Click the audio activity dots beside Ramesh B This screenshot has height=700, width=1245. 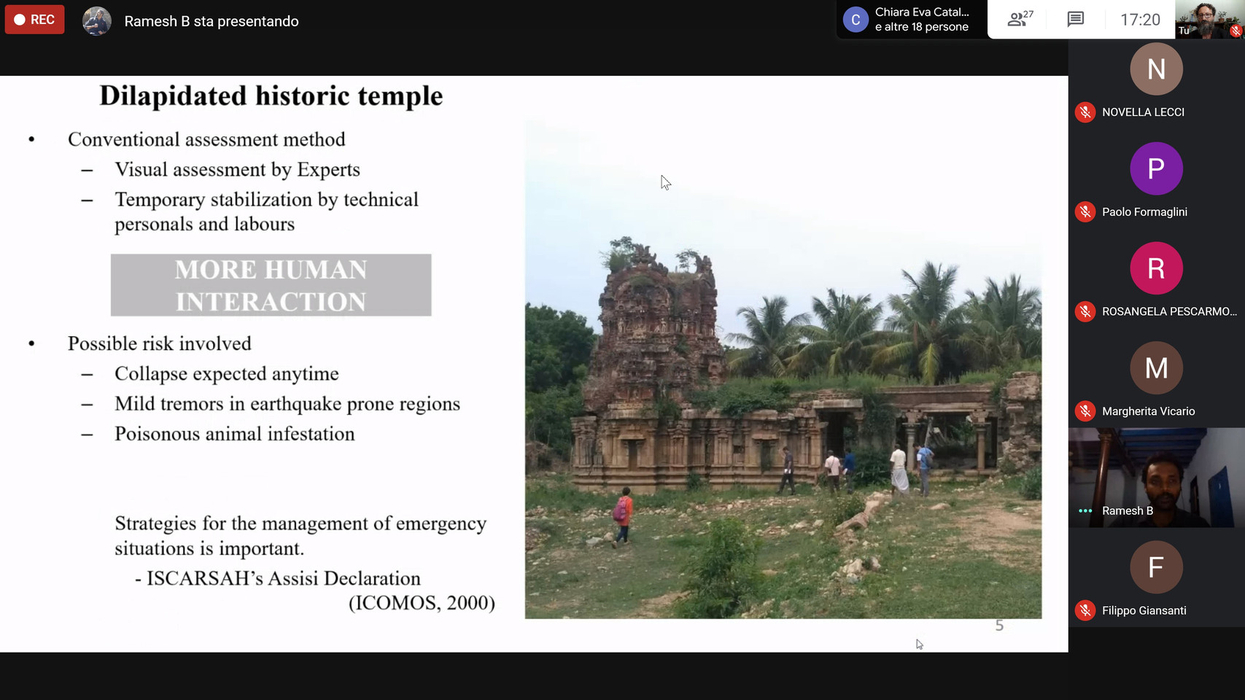pos(1085,511)
